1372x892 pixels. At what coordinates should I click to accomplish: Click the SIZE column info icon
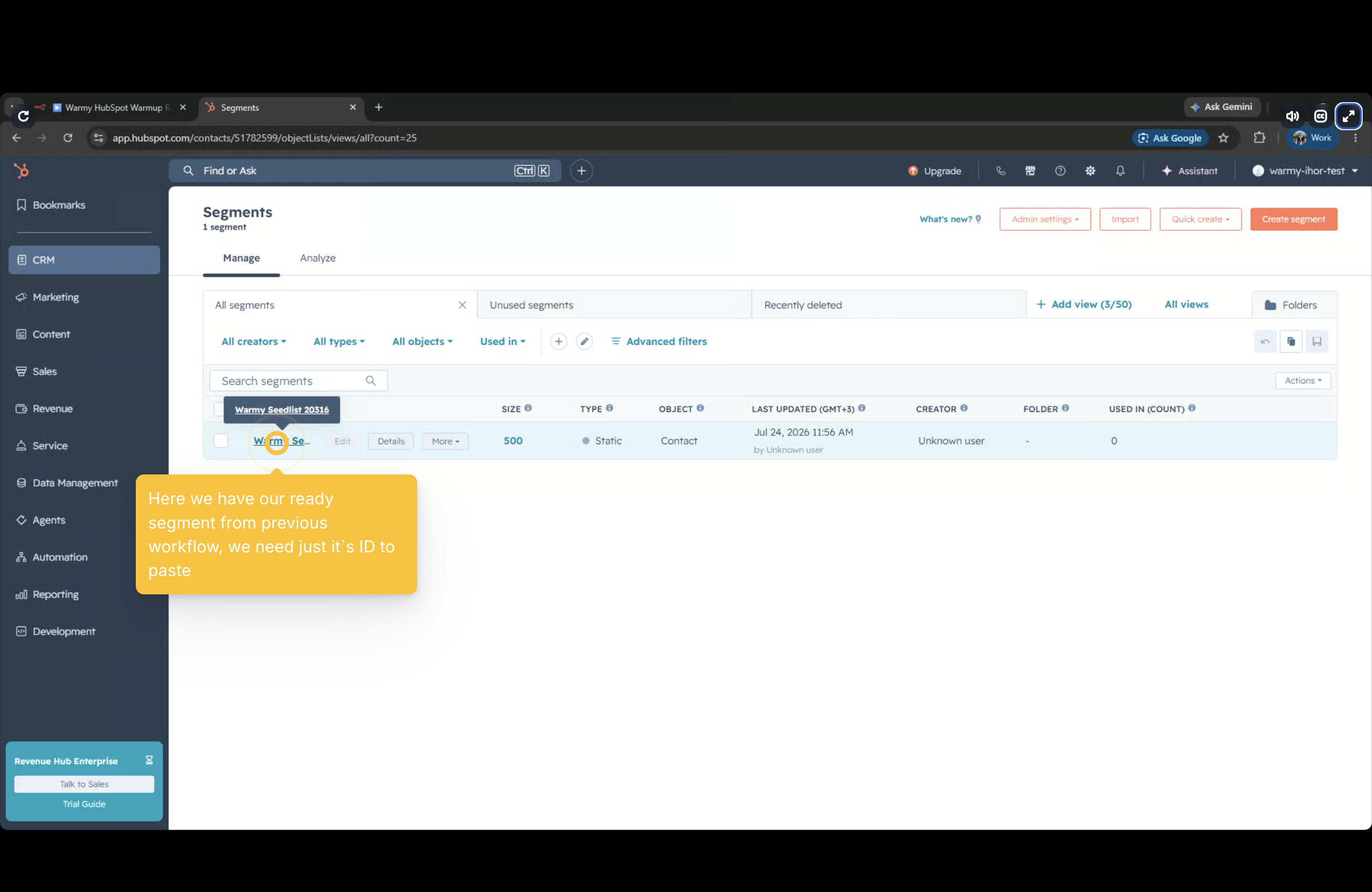click(528, 408)
